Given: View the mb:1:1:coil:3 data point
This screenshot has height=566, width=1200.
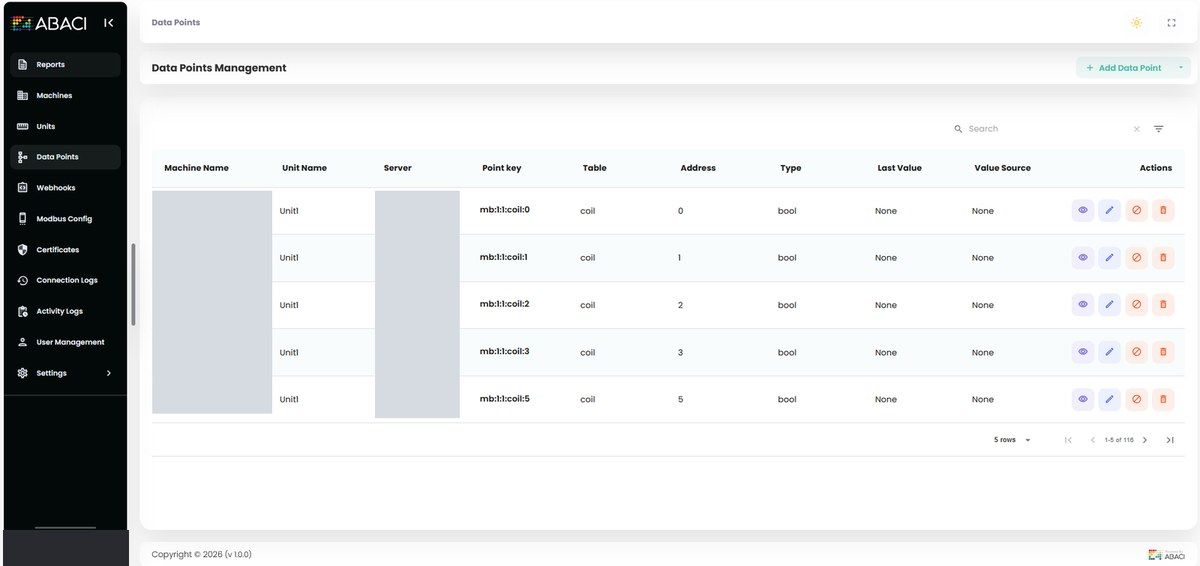Looking at the screenshot, I should point(1083,352).
